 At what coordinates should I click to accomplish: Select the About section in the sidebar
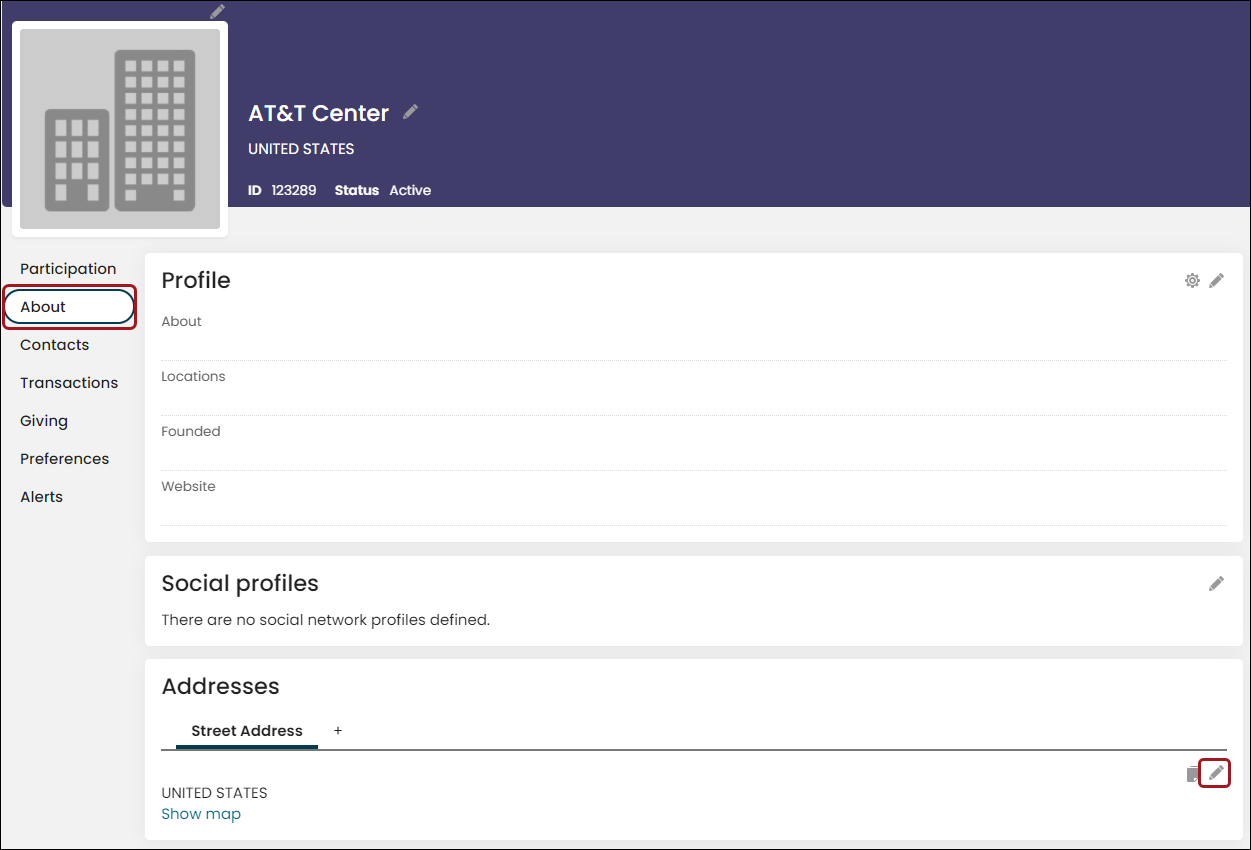69,307
